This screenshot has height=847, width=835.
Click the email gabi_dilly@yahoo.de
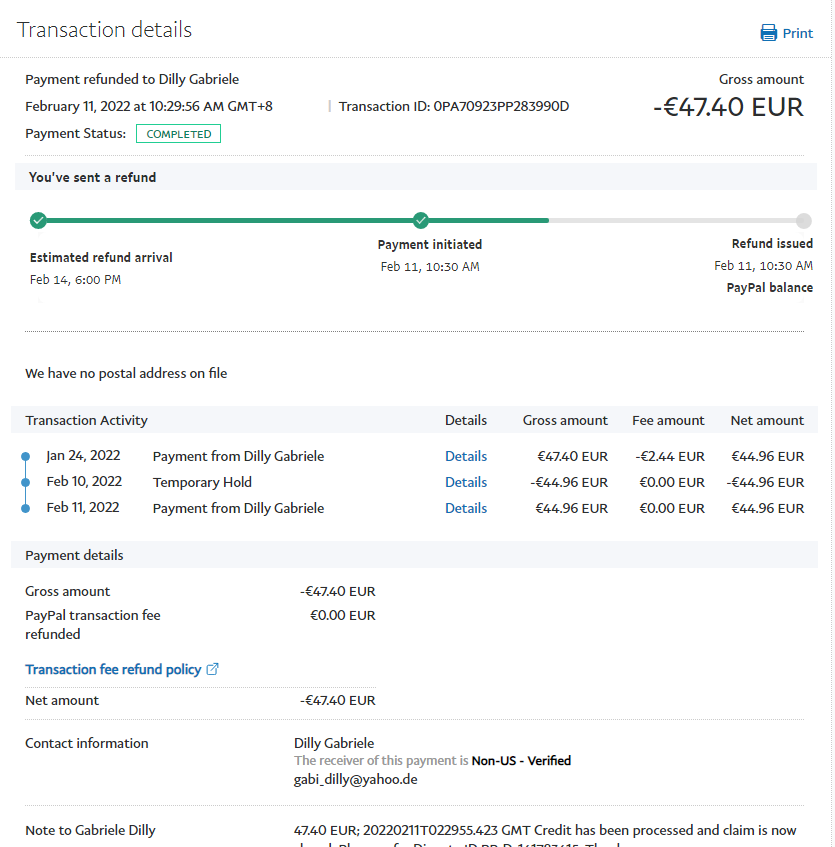[347, 779]
